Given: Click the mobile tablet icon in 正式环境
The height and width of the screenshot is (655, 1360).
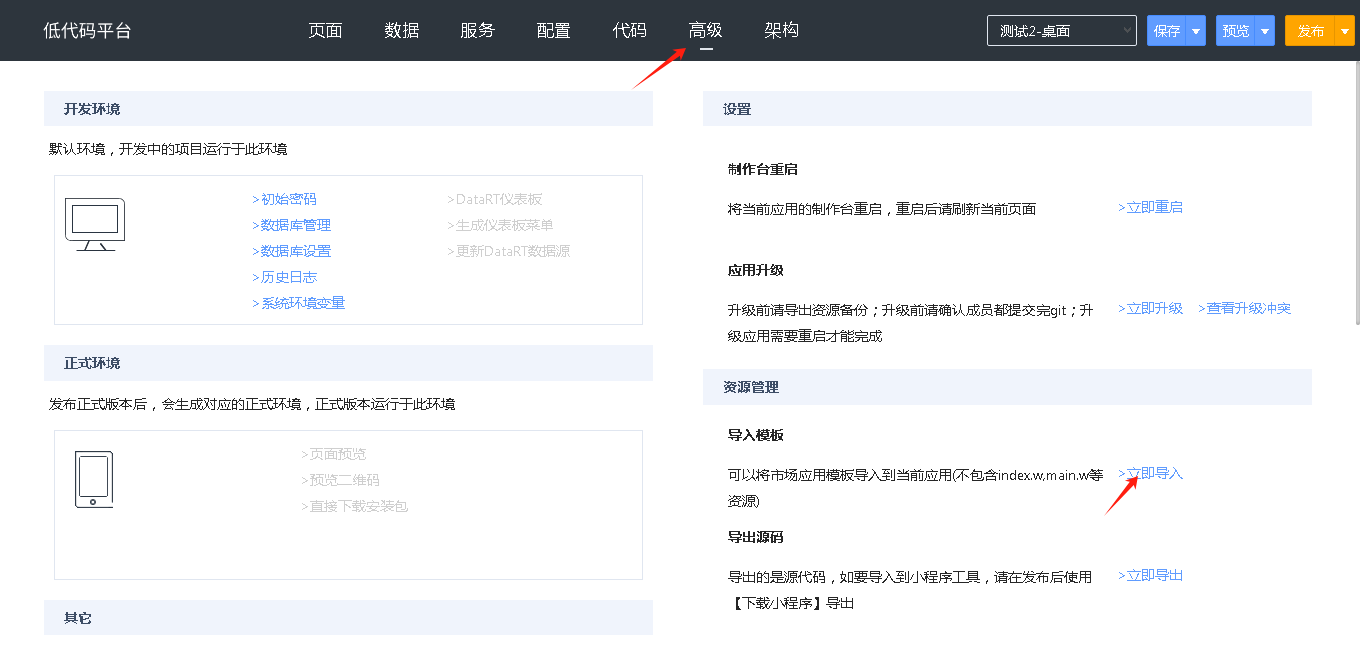Looking at the screenshot, I should [x=94, y=479].
